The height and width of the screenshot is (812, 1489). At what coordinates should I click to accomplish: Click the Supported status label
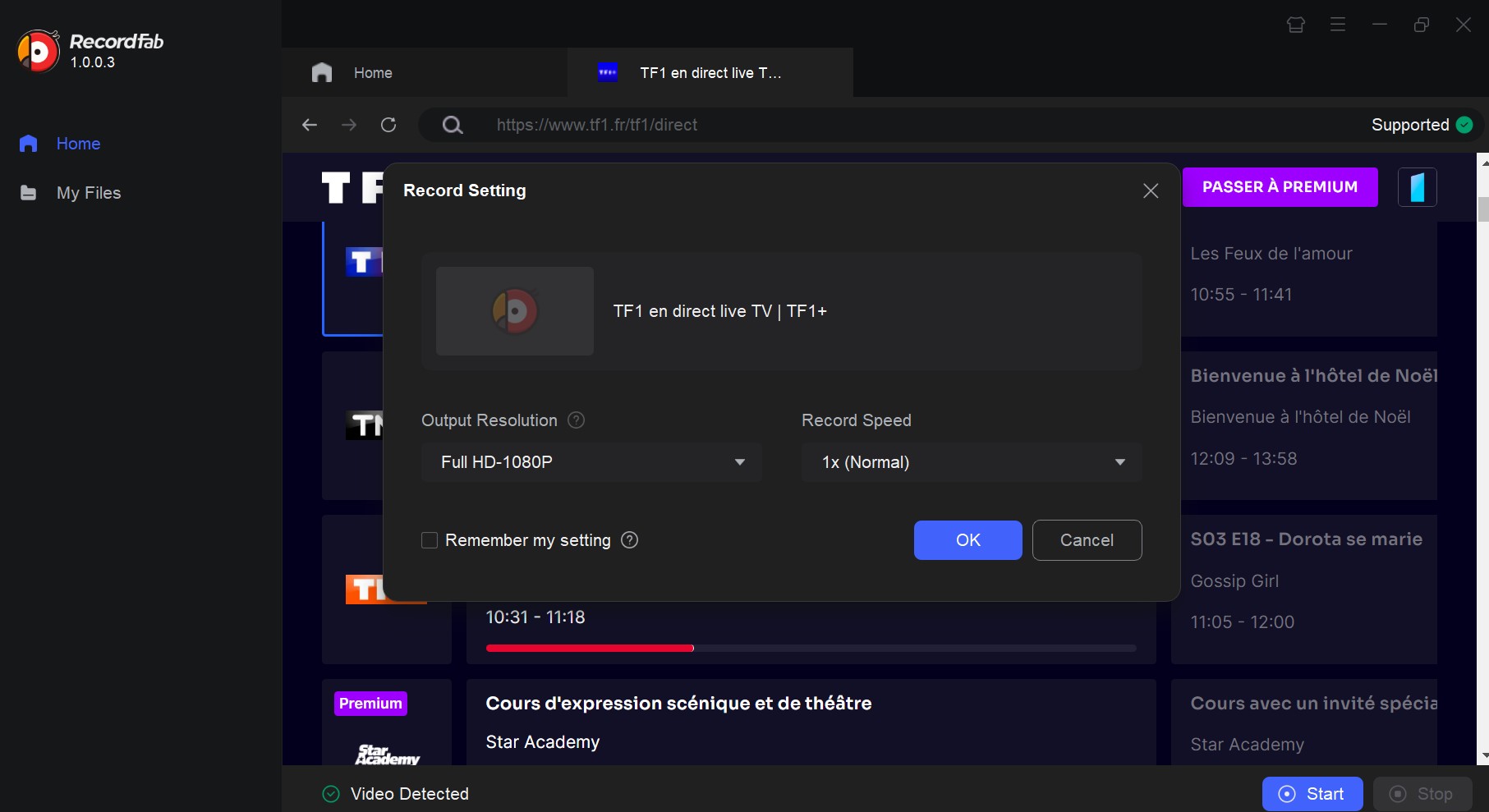coord(1410,125)
